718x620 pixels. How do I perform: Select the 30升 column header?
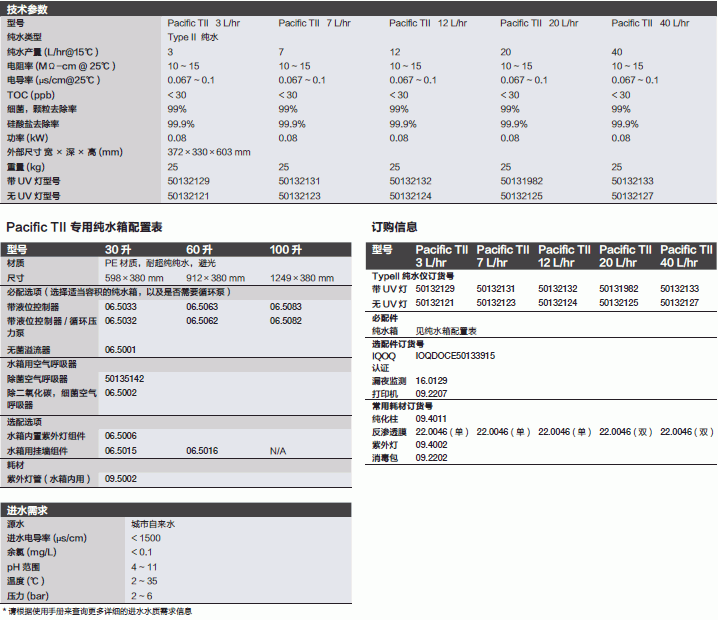[x=118, y=250]
